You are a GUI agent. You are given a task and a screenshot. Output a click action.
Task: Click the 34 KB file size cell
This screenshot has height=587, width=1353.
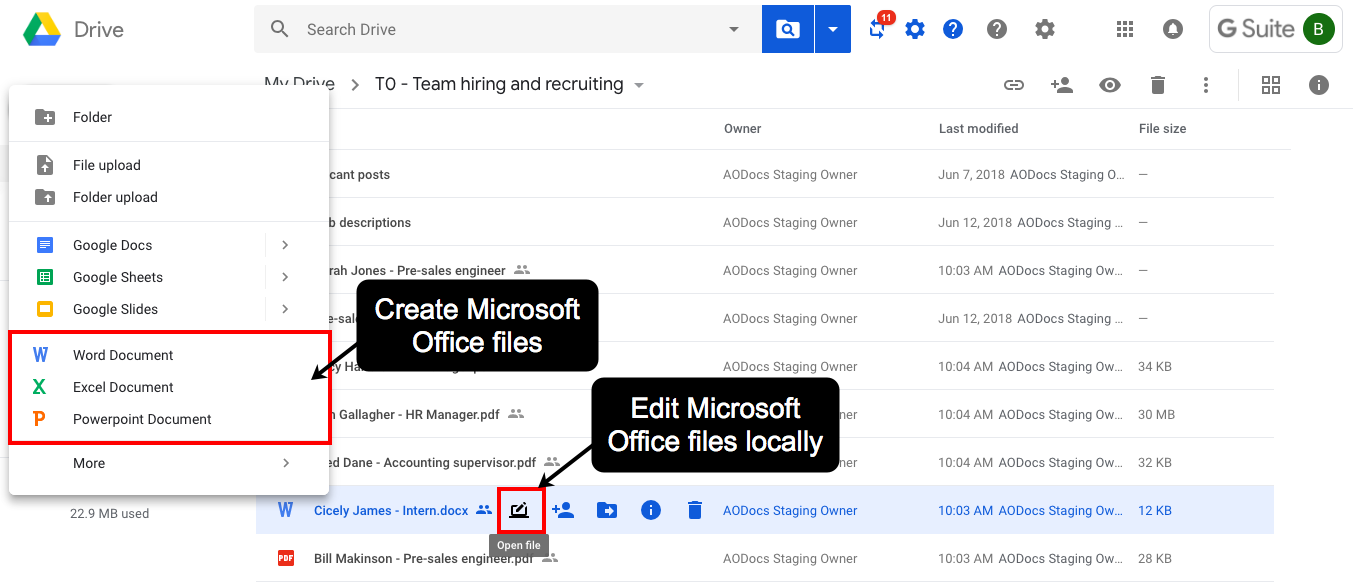pos(1155,366)
